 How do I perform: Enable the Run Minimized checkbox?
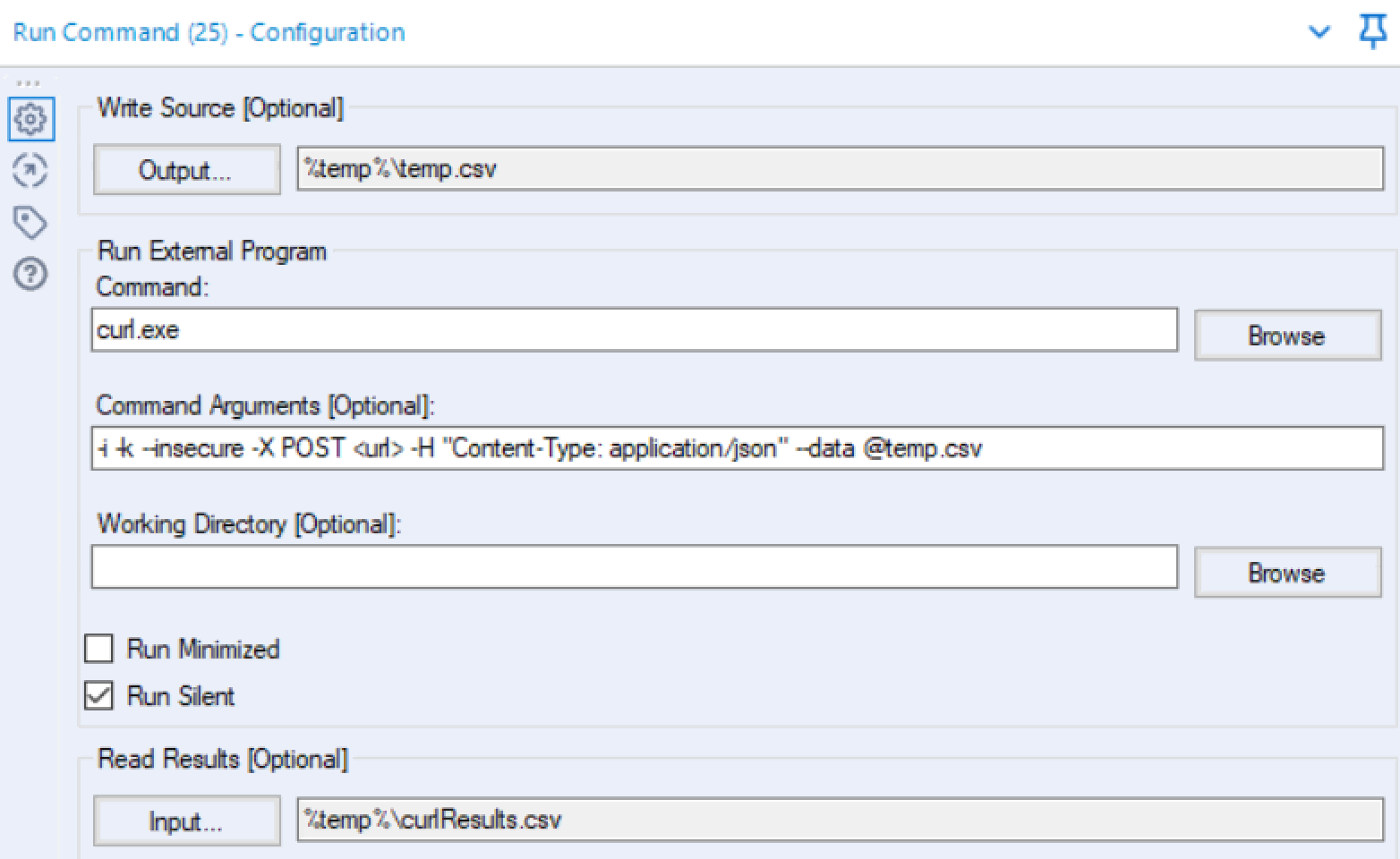(99, 648)
